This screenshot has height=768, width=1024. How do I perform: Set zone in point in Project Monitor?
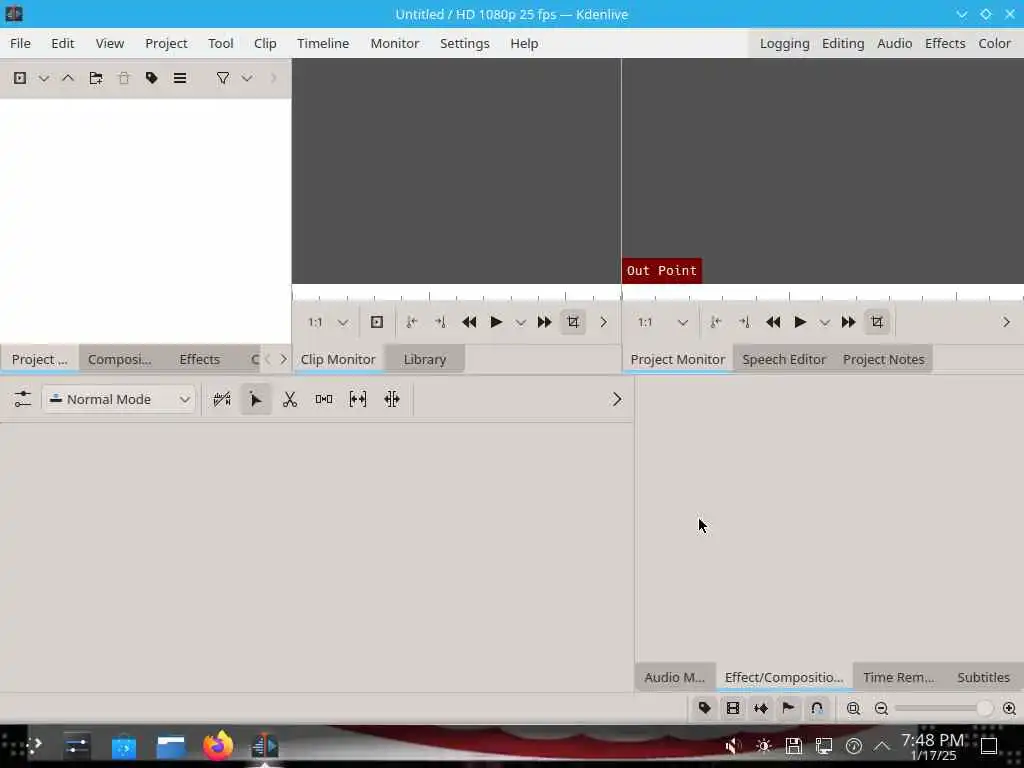click(716, 322)
